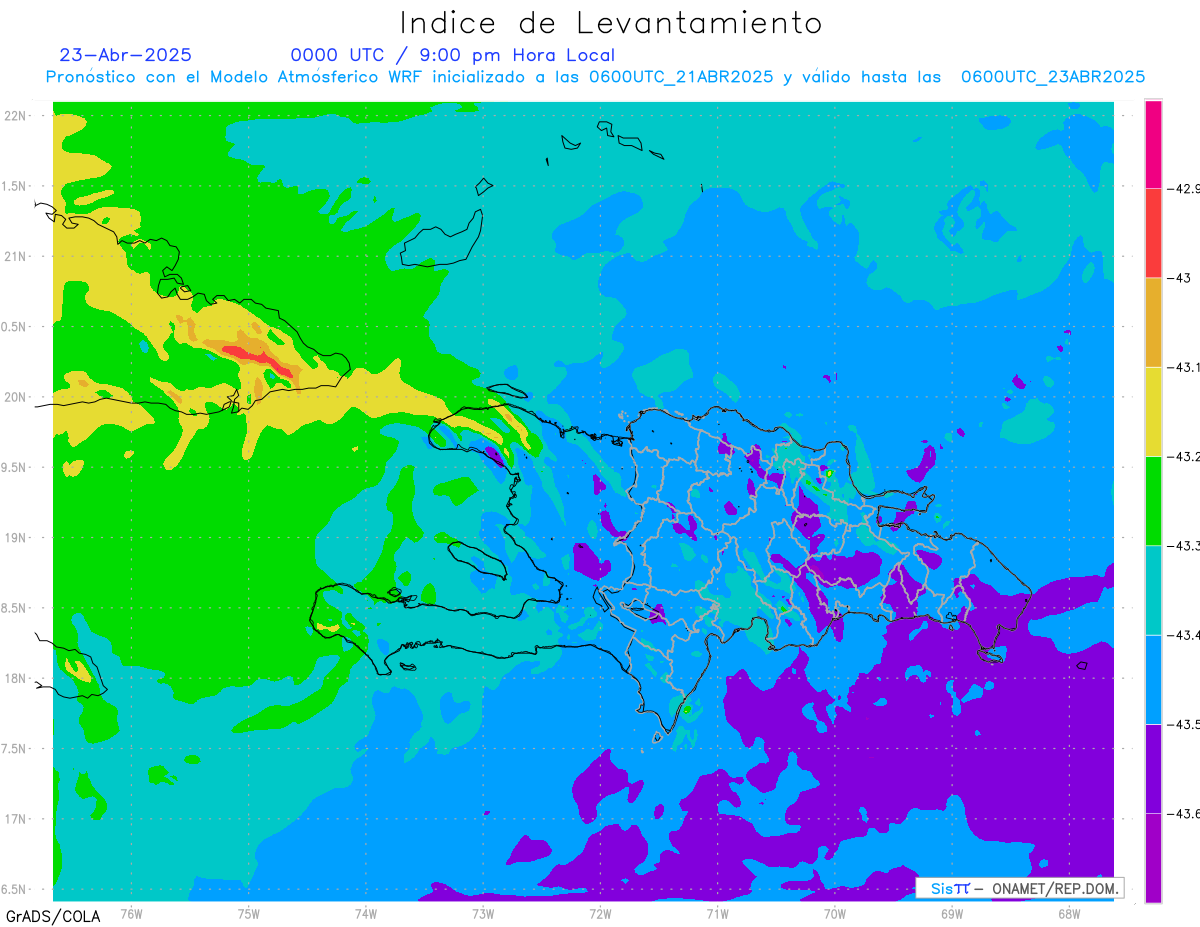Pick the teal legend swatch between -43.3 and -43.4

1153,590
